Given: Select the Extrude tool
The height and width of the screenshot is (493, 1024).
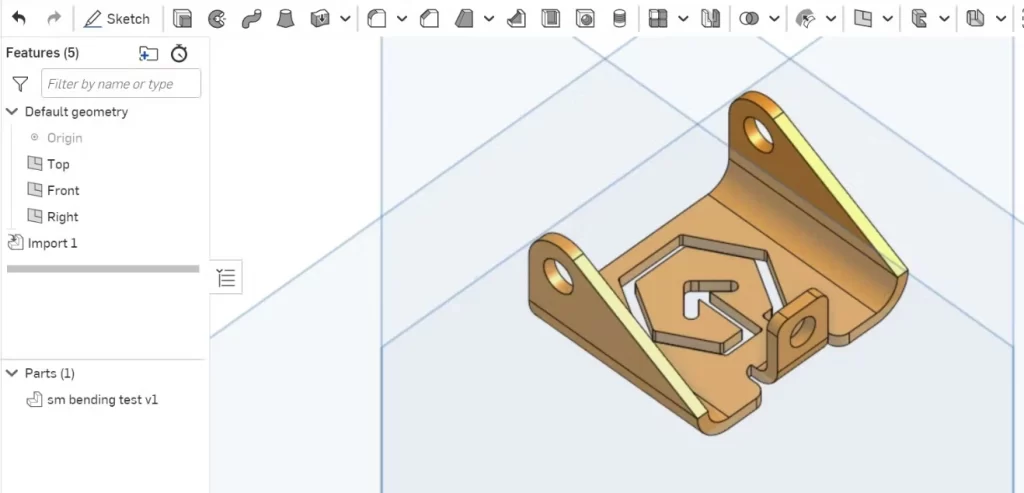Looking at the screenshot, I should point(182,18).
